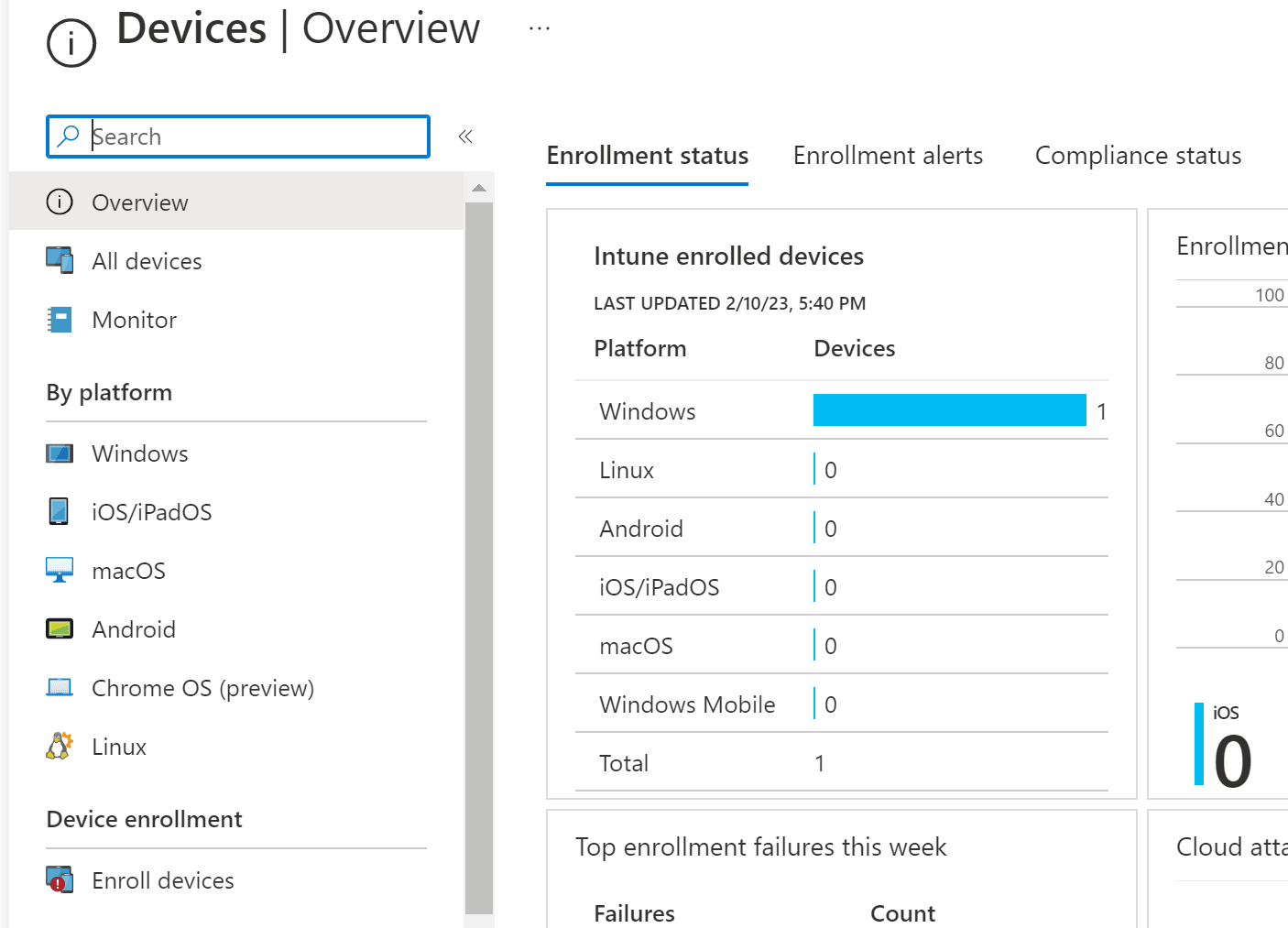The width and height of the screenshot is (1288, 928).
Task: Collapse the sidebar with double chevron
Action: pos(465,136)
